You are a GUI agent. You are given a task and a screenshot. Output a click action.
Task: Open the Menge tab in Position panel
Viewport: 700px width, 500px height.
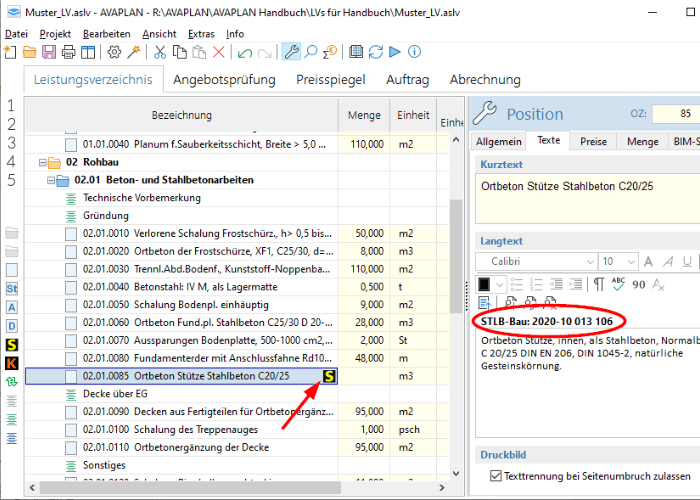pyautogui.click(x=643, y=142)
